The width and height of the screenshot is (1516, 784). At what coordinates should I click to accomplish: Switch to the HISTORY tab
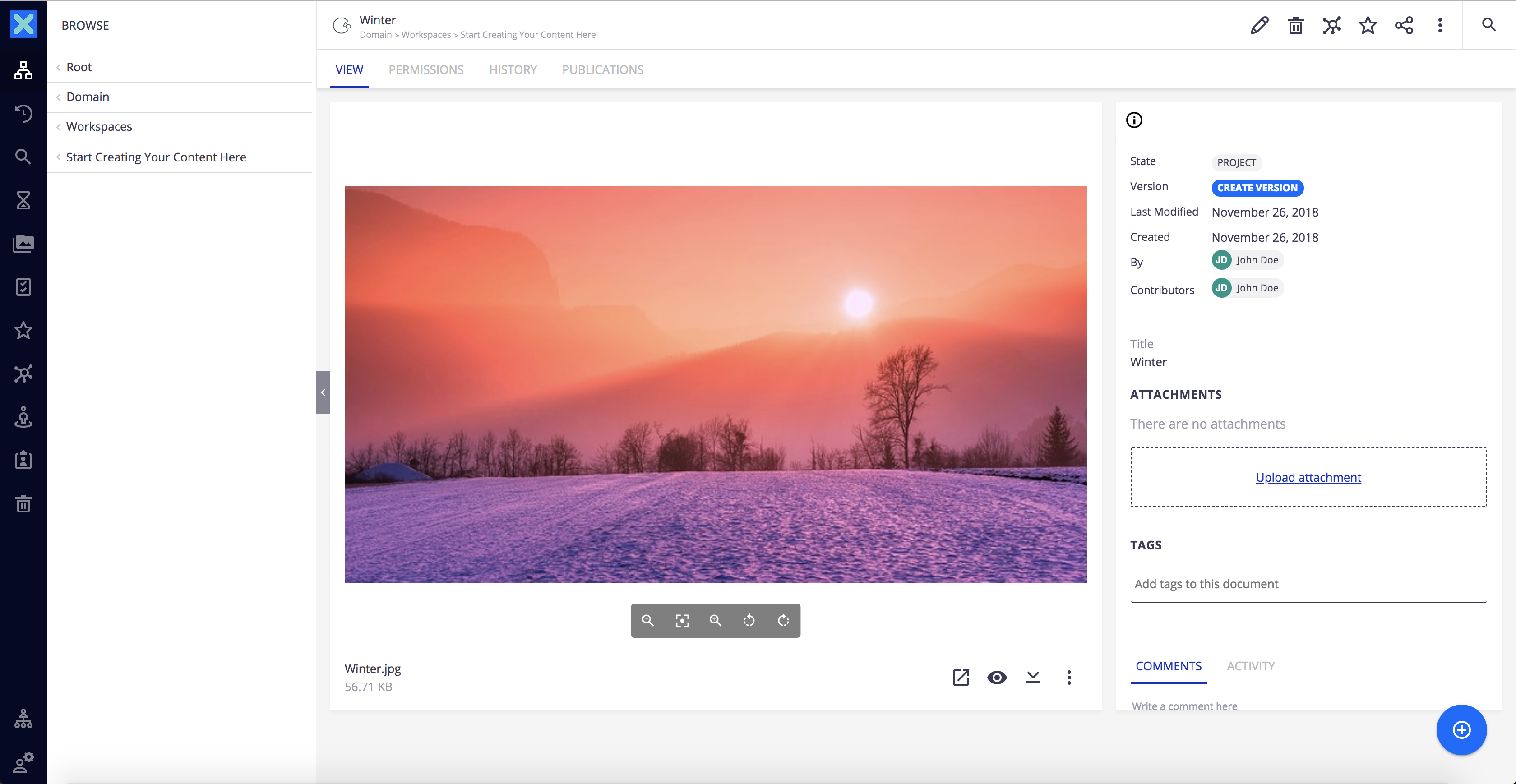coord(513,70)
